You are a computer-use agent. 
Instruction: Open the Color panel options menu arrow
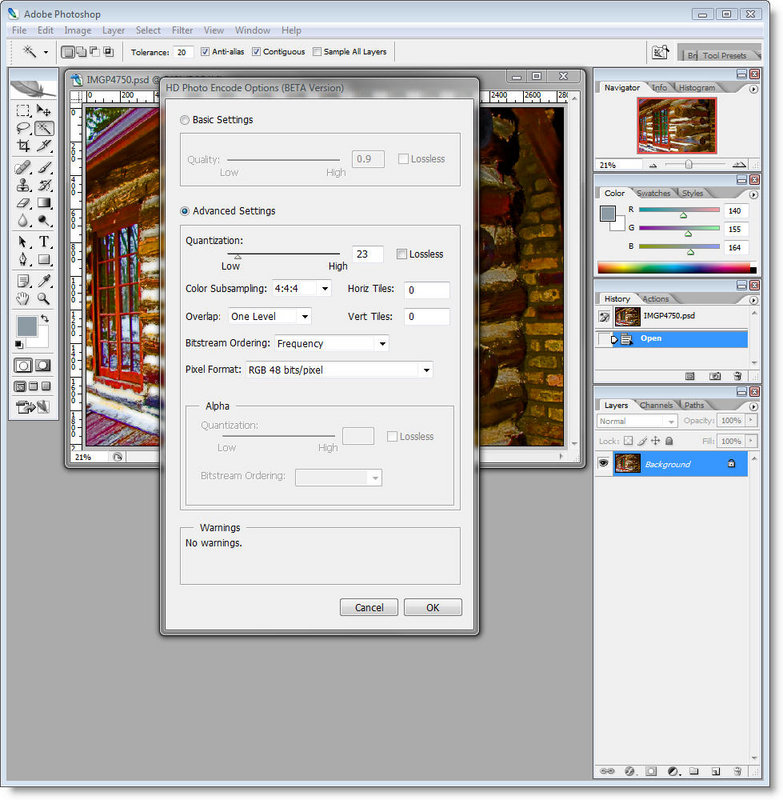point(753,194)
